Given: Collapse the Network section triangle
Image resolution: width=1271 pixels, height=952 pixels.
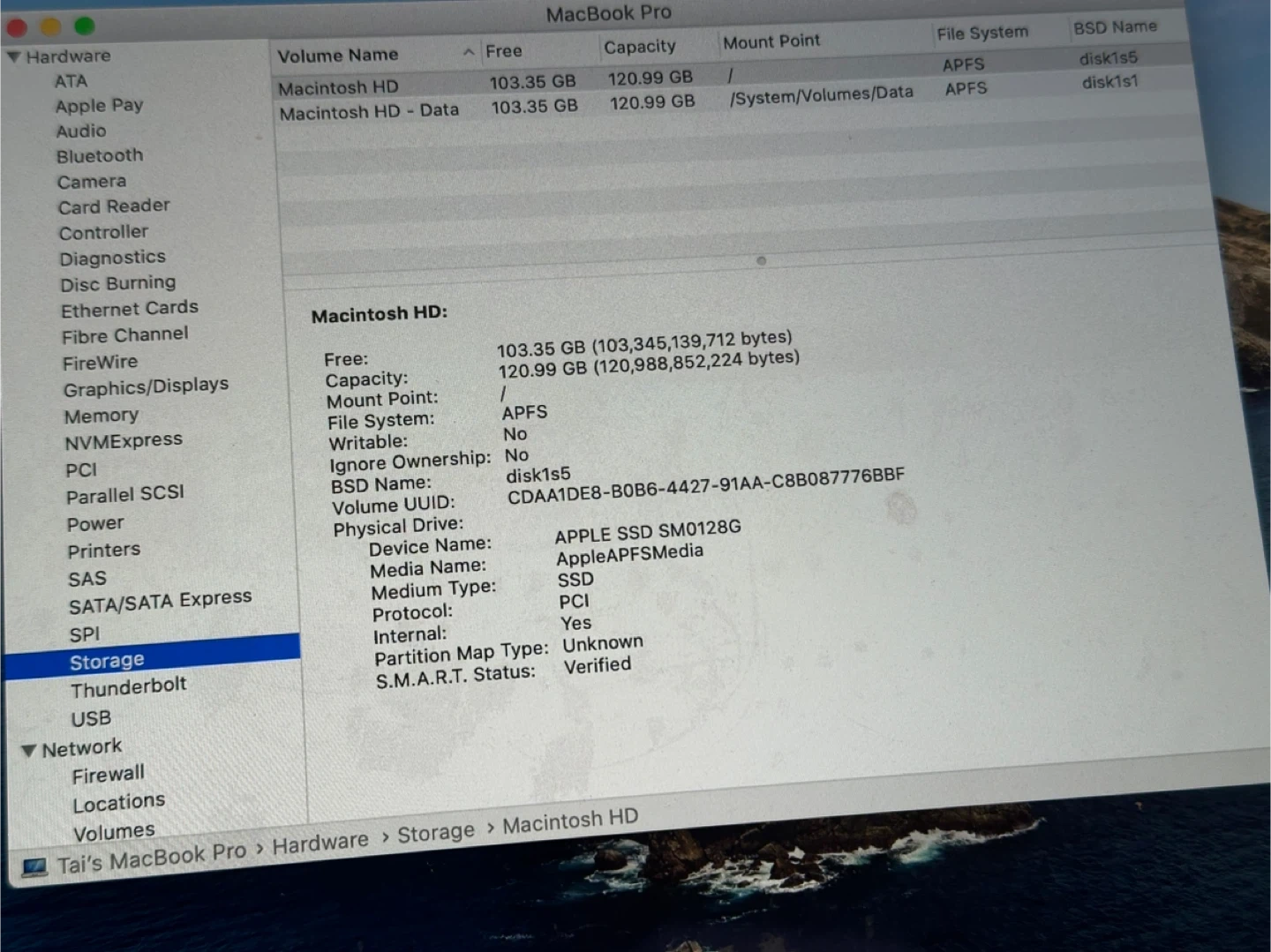Looking at the screenshot, I should click(29, 751).
